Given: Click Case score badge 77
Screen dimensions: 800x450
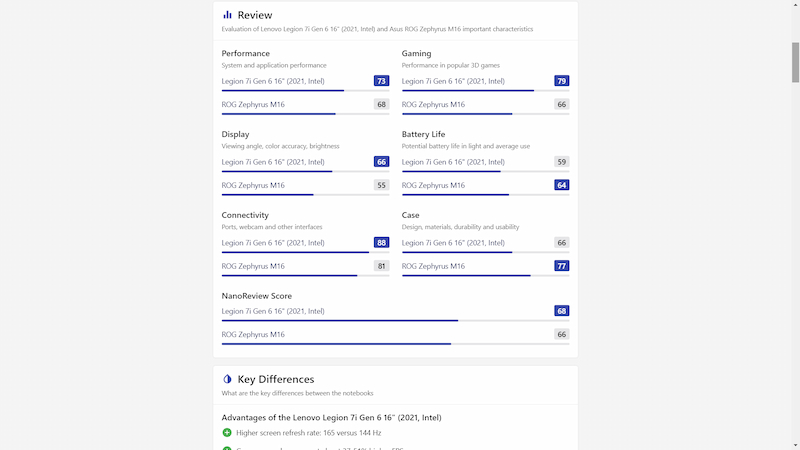Looking at the screenshot, I should (x=561, y=266).
